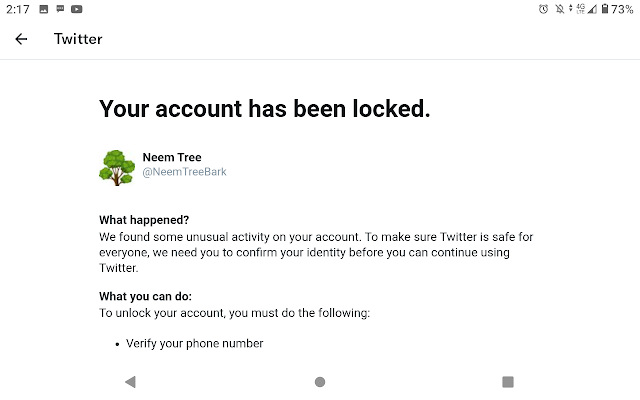Screen dimensions: 640x400
Task: Tap the photo notification icon in status bar
Action: 45,9
